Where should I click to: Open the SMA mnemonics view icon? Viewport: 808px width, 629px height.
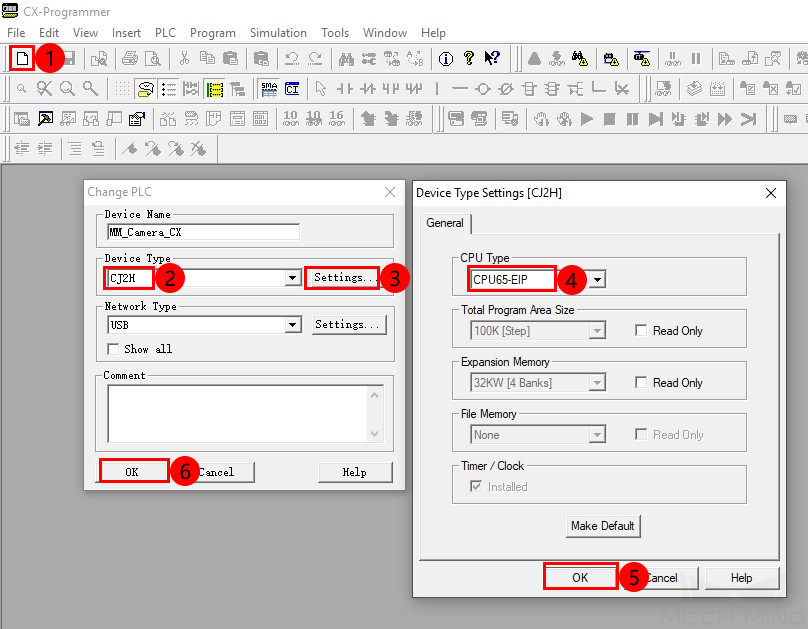click(269, 89)
